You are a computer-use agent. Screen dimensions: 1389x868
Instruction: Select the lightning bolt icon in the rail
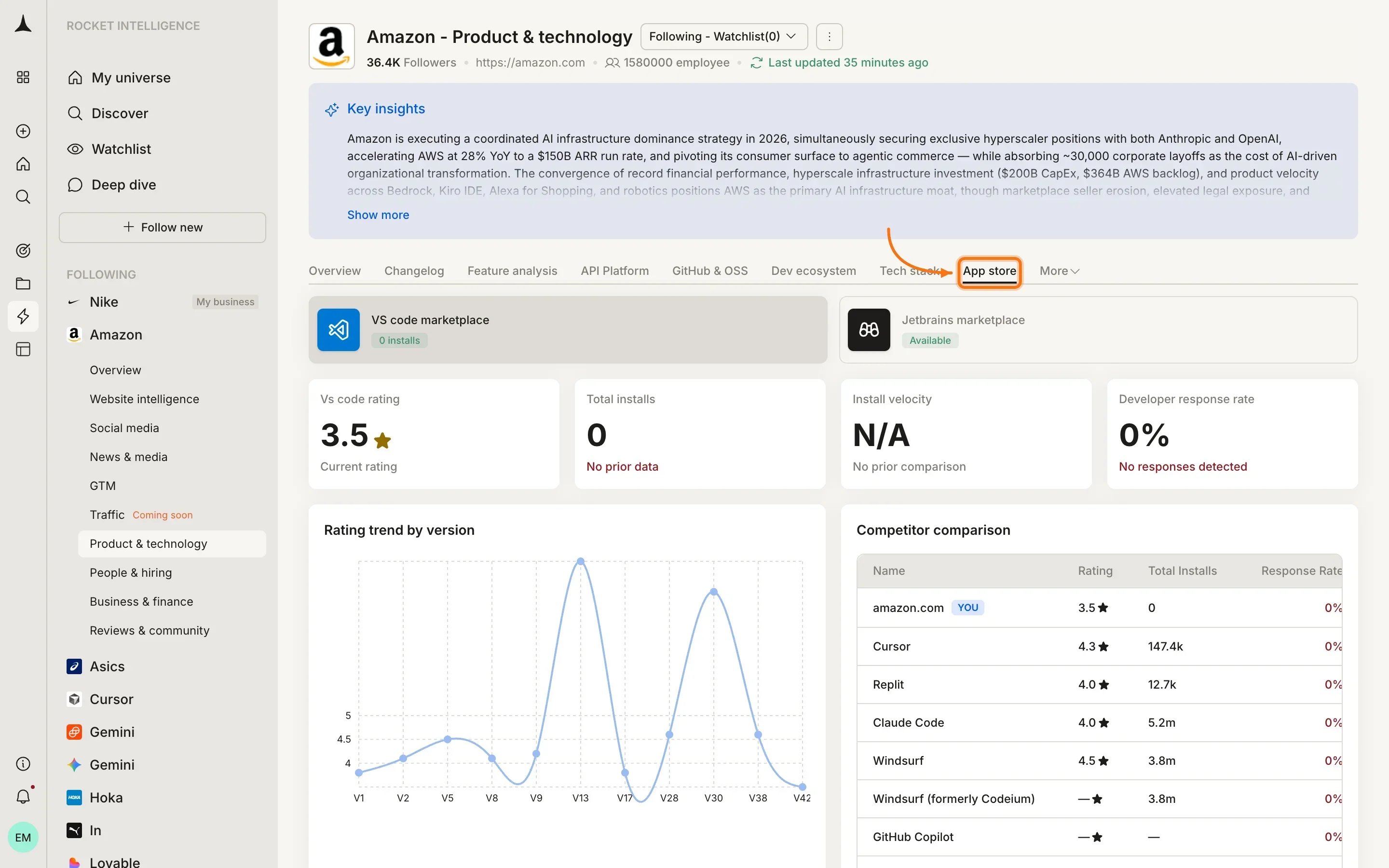coord(23,316)
